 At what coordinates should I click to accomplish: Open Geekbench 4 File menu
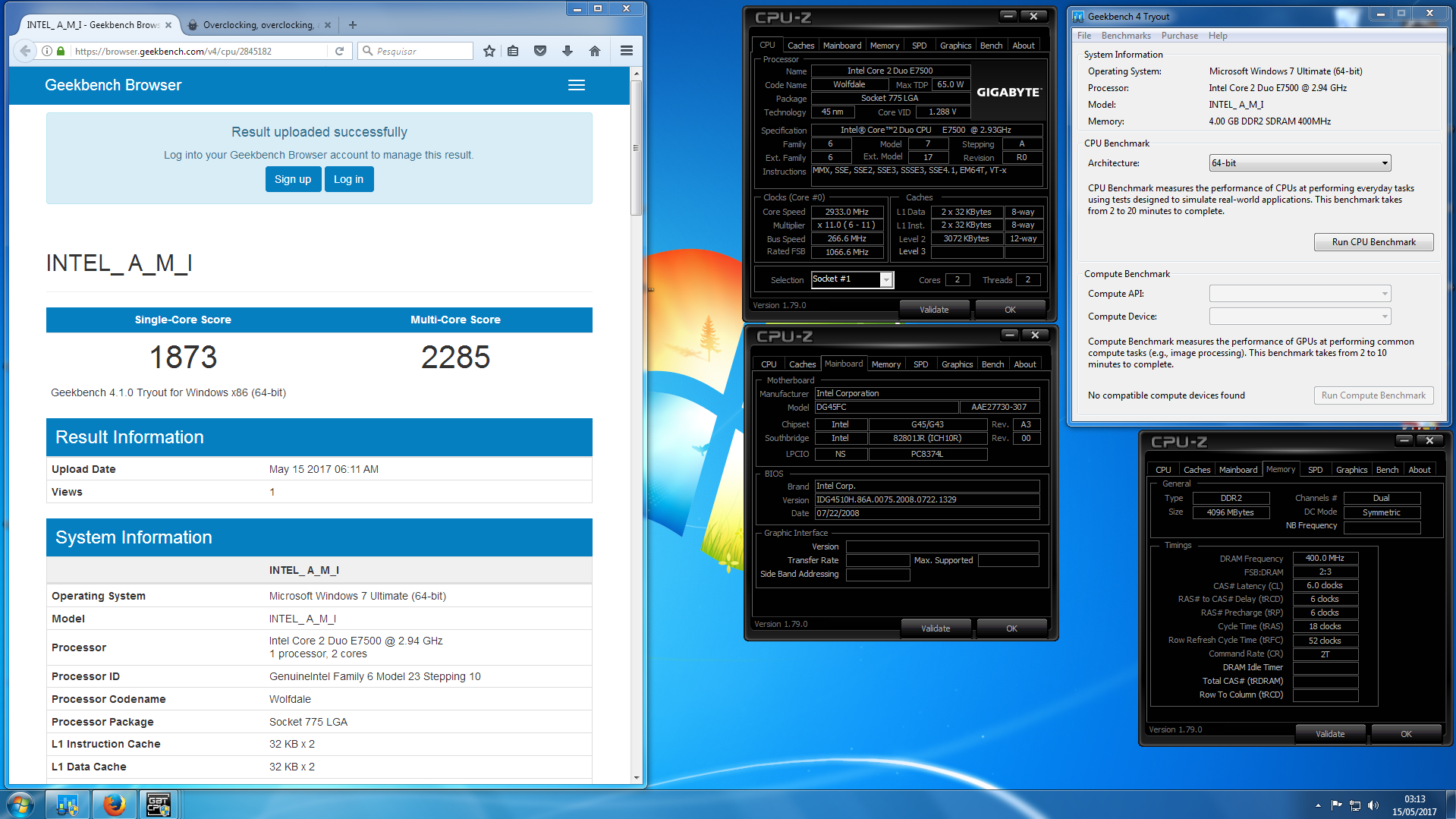(1084, 36)
